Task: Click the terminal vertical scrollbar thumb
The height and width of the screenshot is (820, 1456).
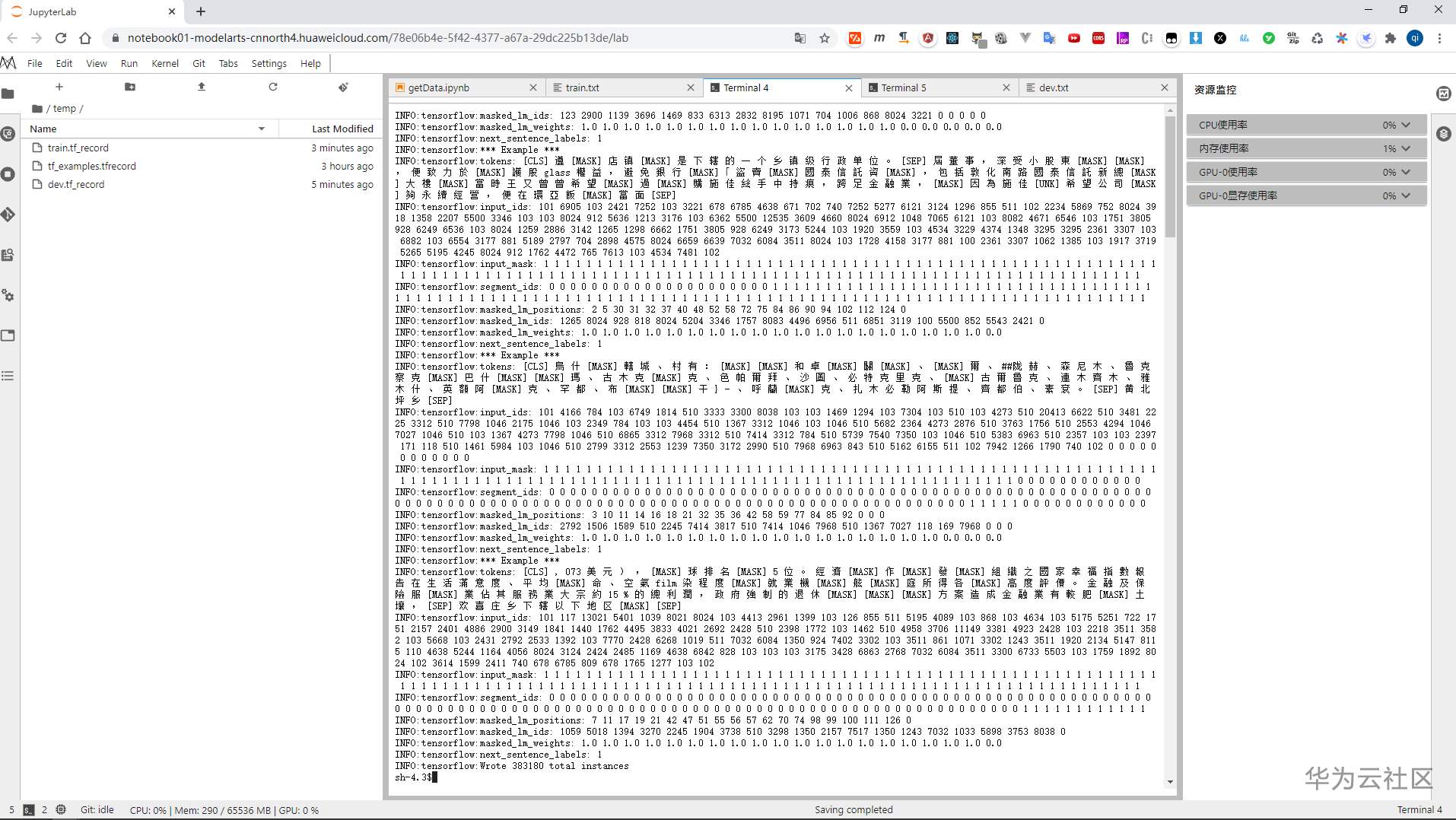Action: click(1170, 176)
